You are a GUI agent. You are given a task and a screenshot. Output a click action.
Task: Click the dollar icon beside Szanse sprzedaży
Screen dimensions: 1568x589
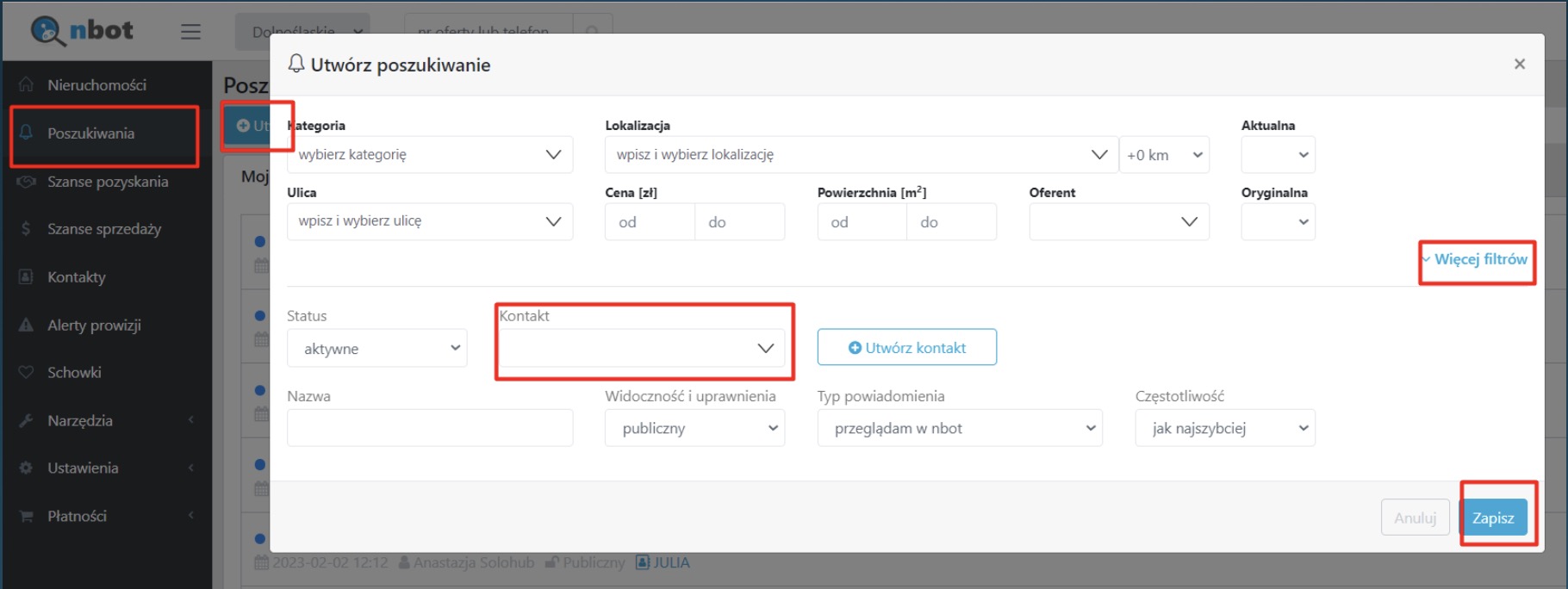pyautogui.click(x=26, y=229)
